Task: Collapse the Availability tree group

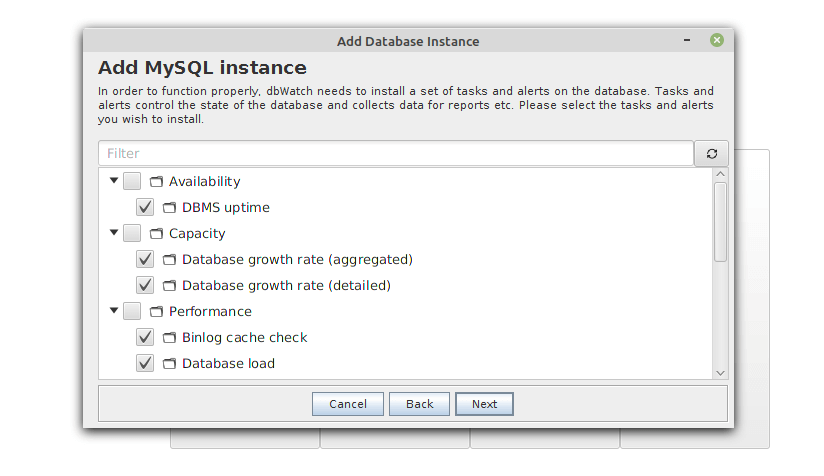Action: 113,181
